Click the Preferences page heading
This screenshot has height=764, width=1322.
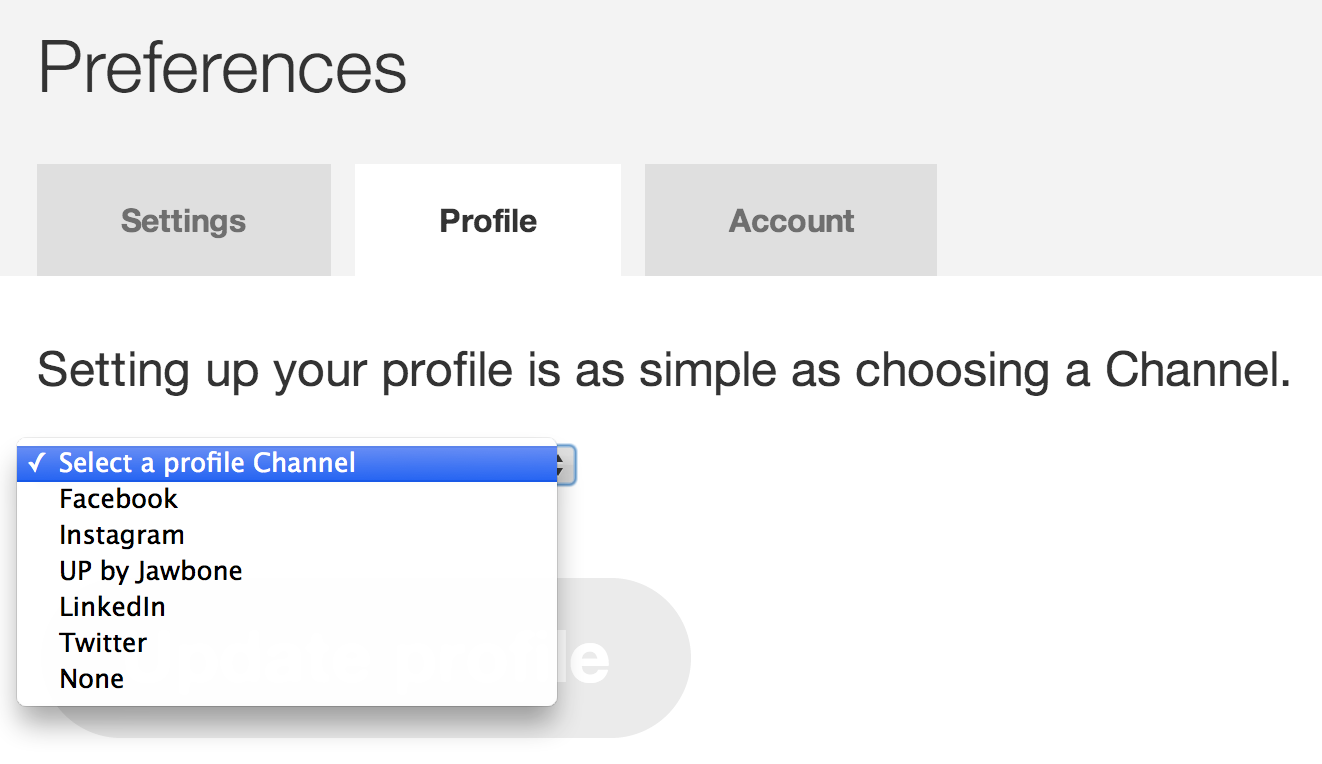coord(222,67)
